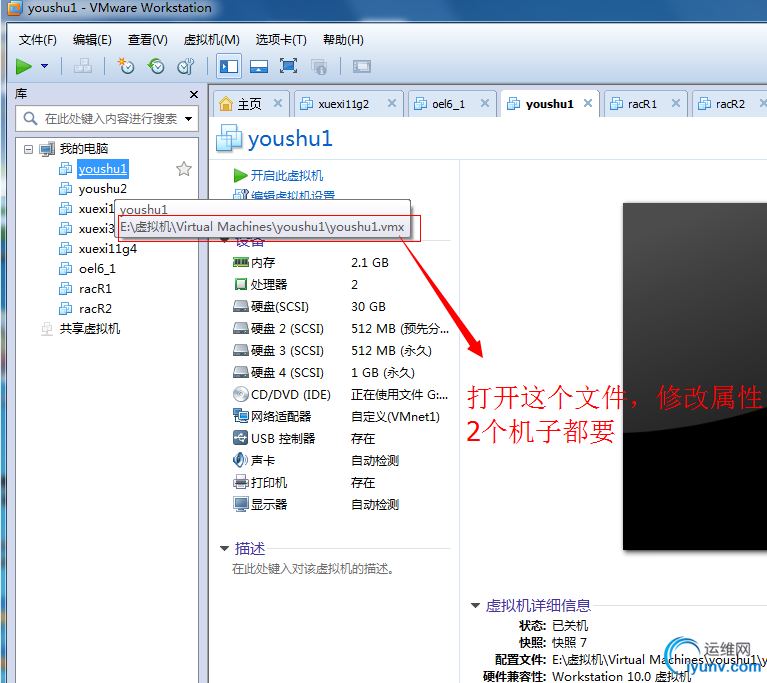Click the CD/DVD (IDE) device row
The width and height of the screenshot is (767, 683).
(340, 395)
